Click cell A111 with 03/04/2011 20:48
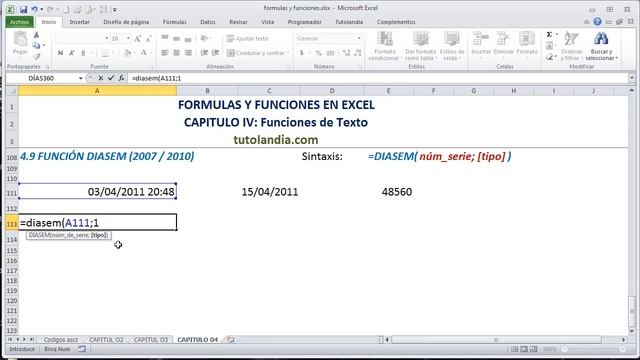Image resolution: width=640 pixels, height=360 pixels. click(98, 191)
